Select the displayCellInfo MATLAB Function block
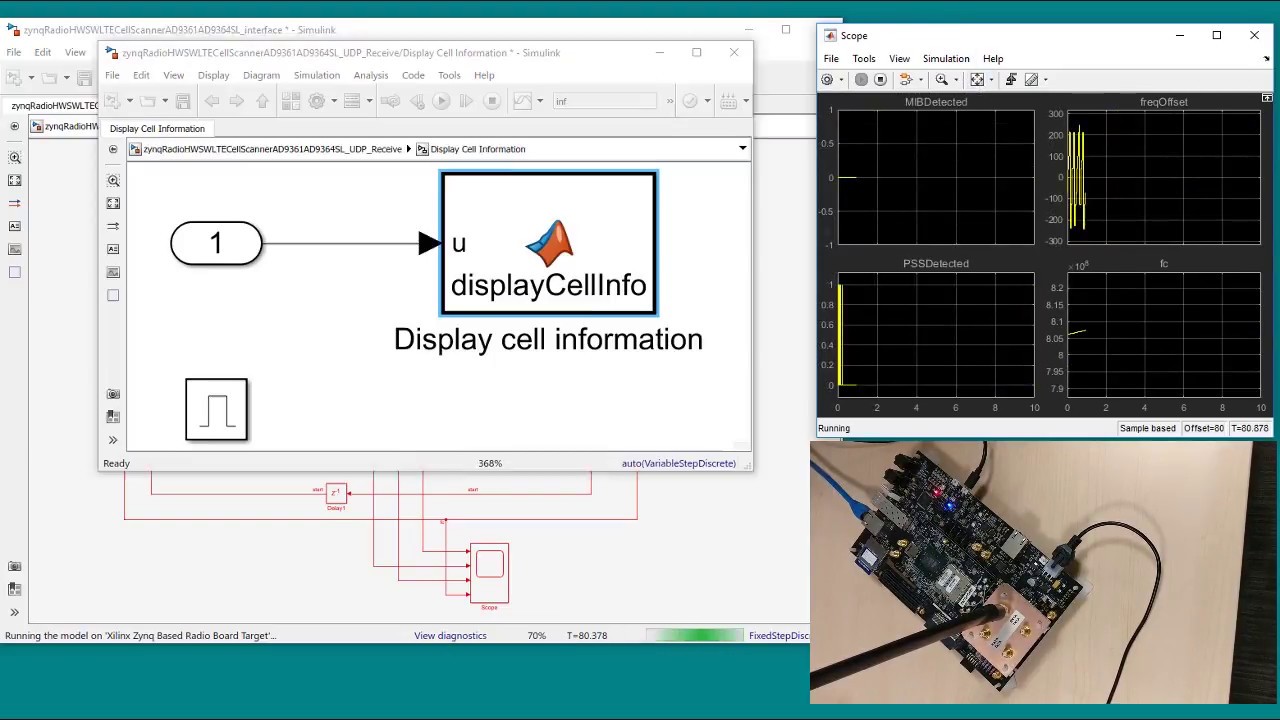 549,244
